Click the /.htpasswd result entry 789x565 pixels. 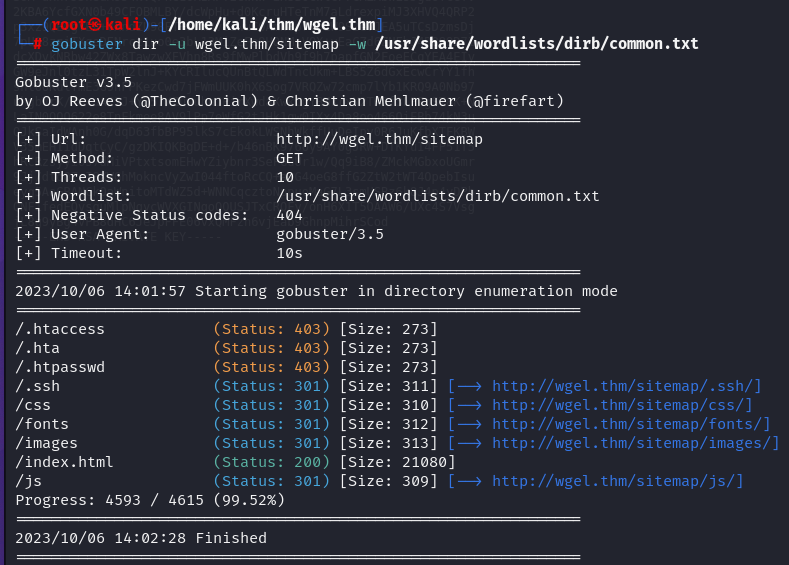pos(60,367)
